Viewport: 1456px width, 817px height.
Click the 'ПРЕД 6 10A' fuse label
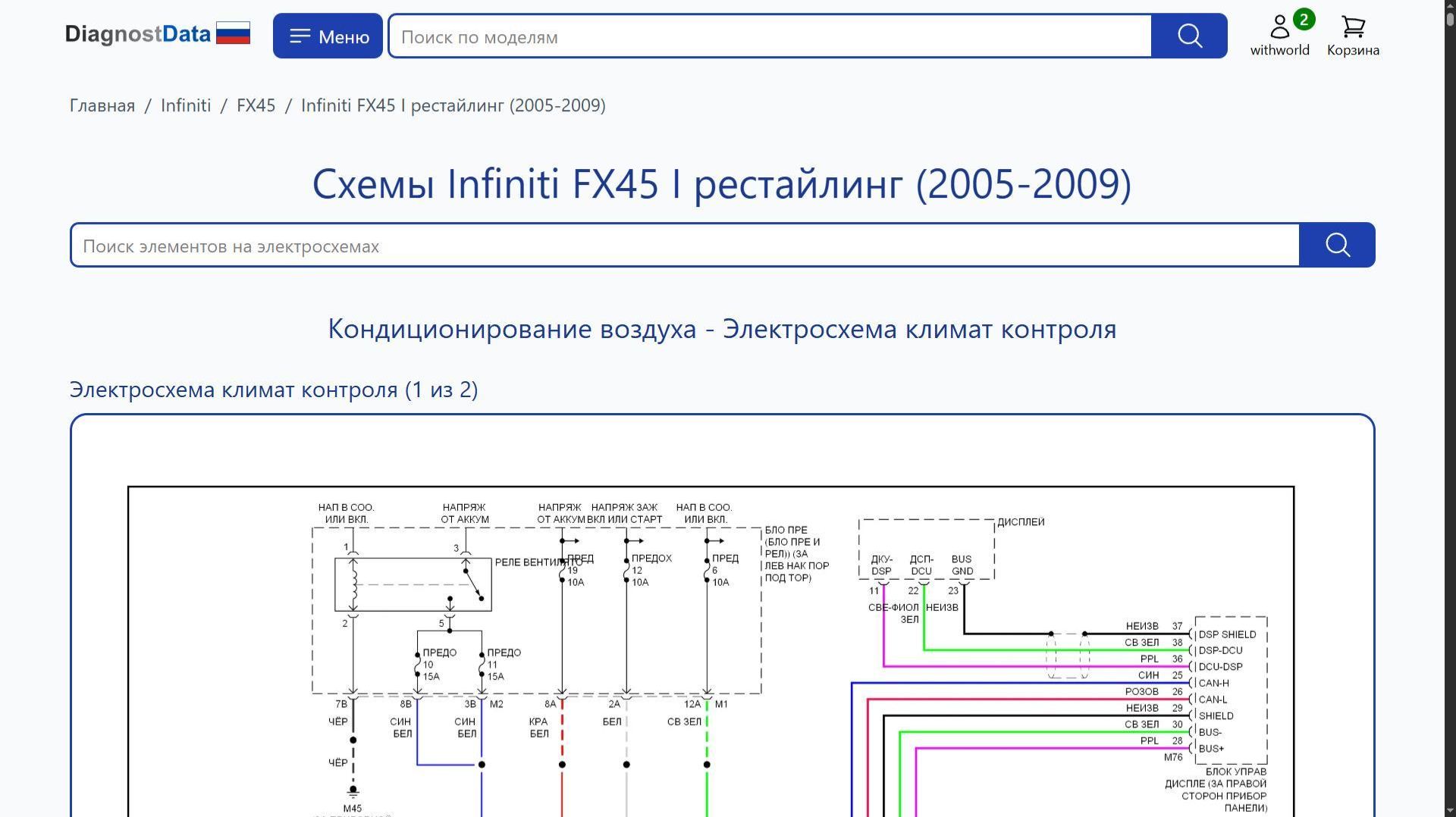[x=724, y=570]
